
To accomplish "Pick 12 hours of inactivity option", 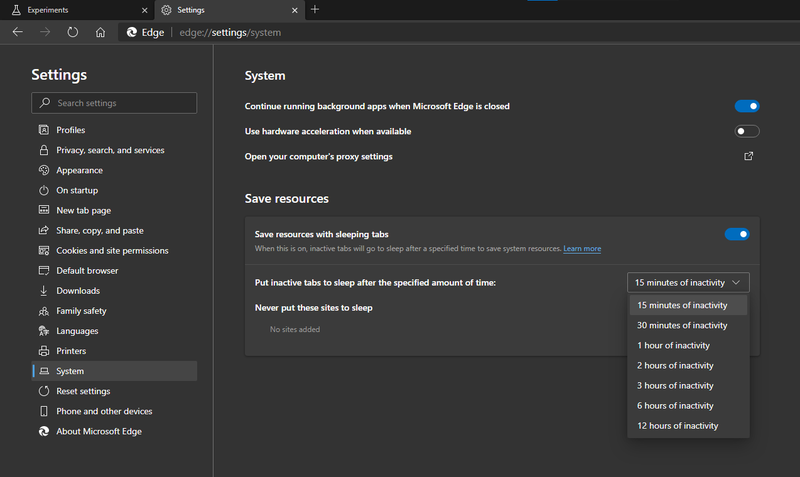I will pos(678,425).
